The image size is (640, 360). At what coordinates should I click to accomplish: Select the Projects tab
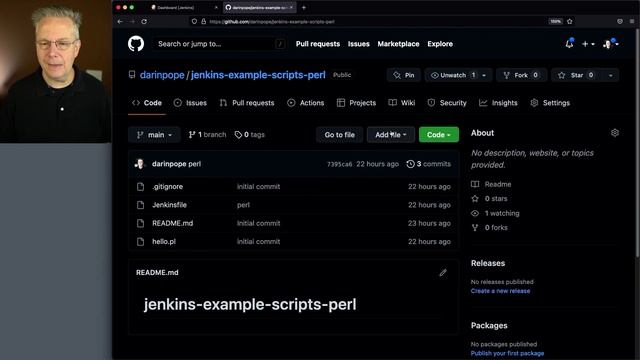coord(356,103)
